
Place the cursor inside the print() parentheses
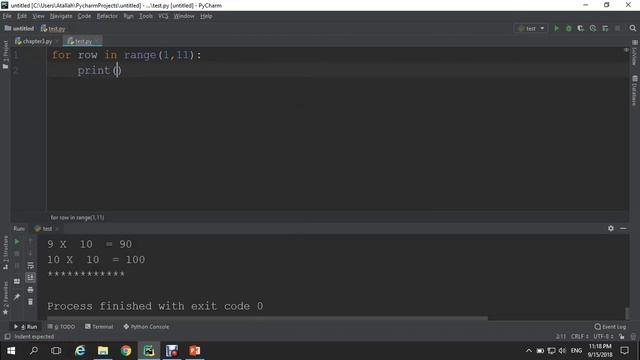(117, 71)
